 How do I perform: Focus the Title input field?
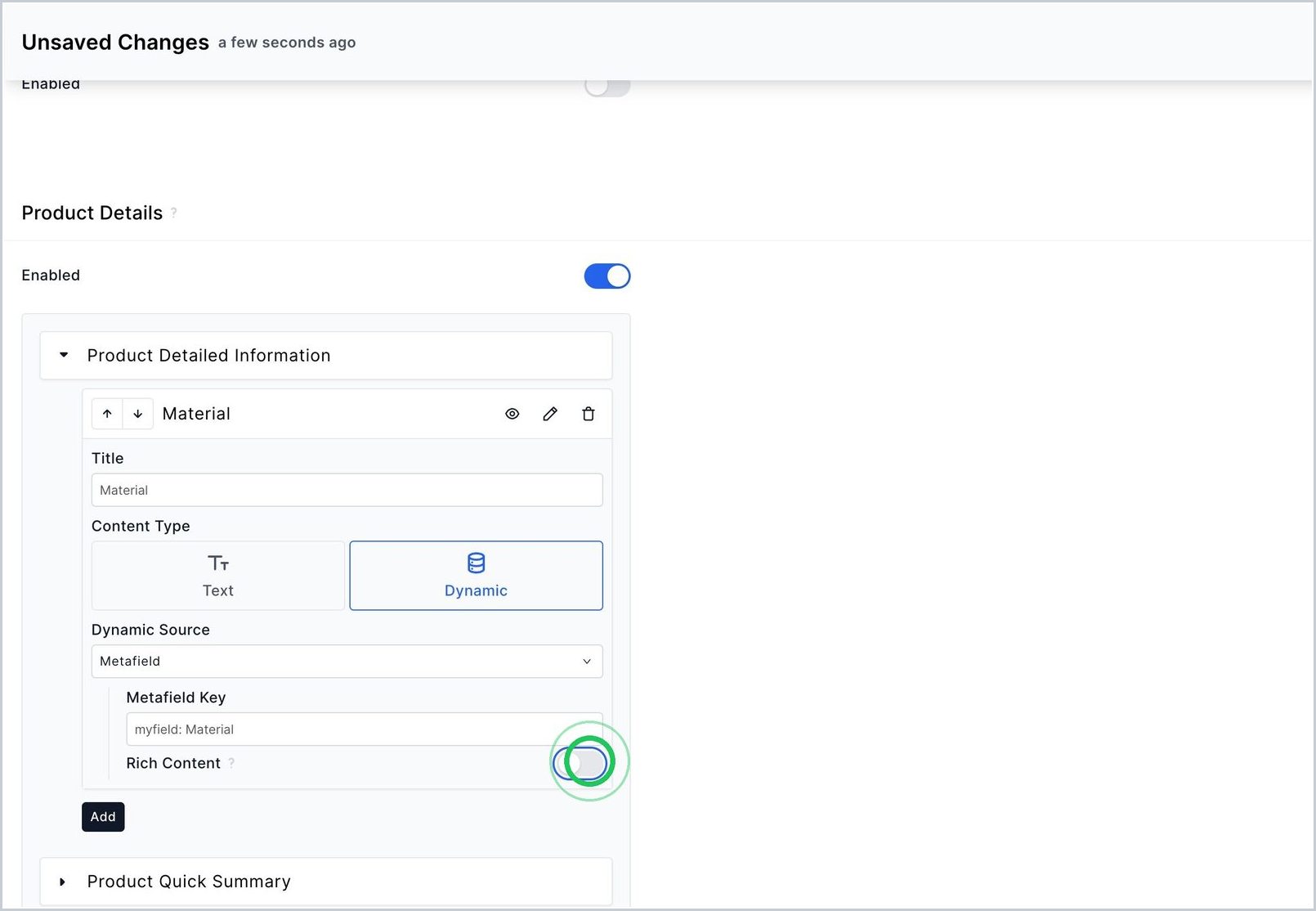347,490
